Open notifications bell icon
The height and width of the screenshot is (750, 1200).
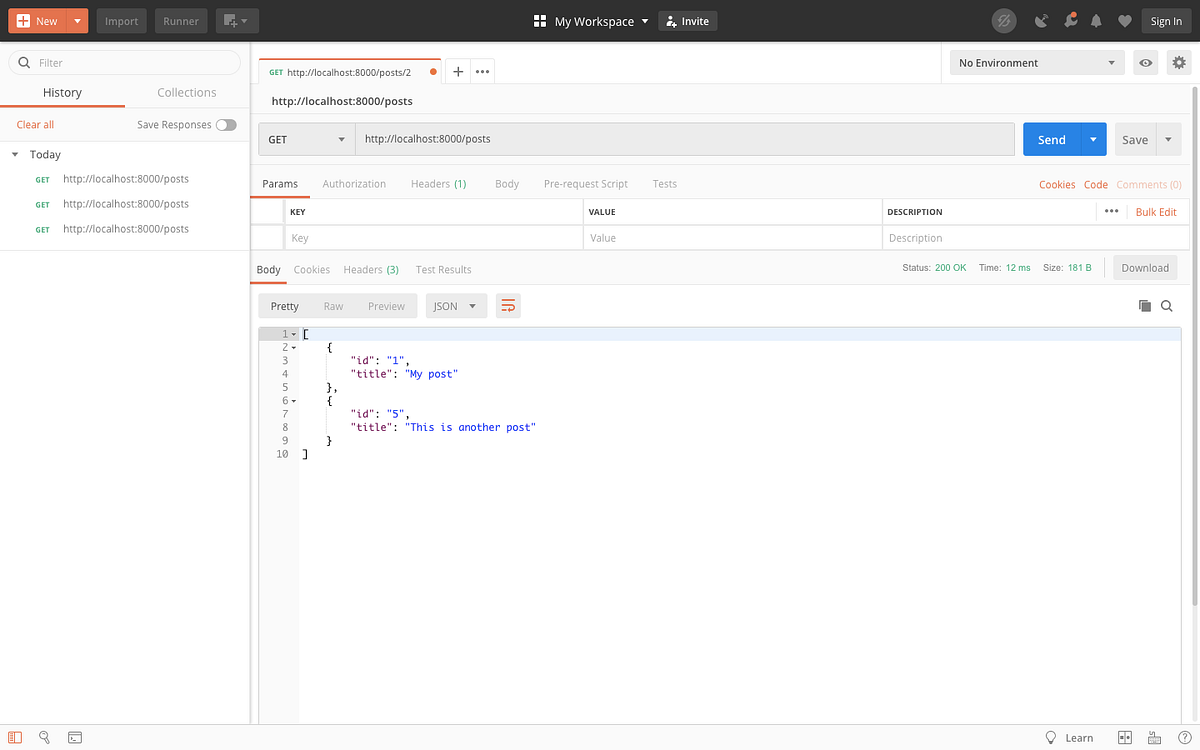coord(1097,21)
